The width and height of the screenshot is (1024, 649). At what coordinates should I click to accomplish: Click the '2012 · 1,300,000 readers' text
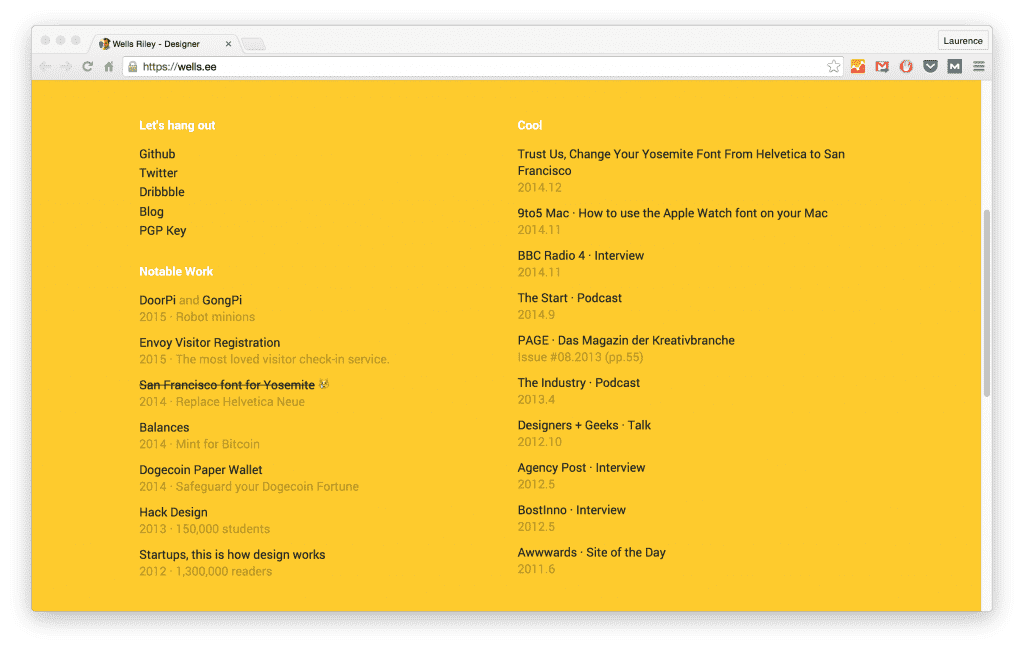point(205,572)
